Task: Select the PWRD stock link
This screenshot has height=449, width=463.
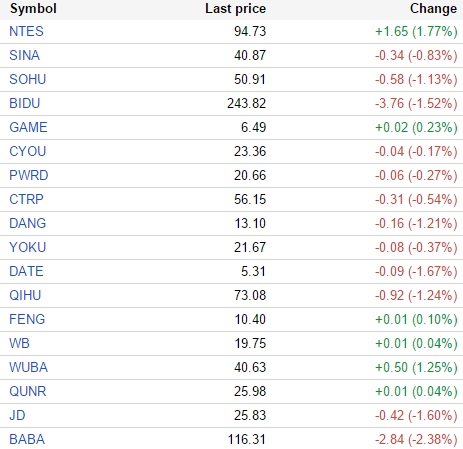Action: (29, 175)
